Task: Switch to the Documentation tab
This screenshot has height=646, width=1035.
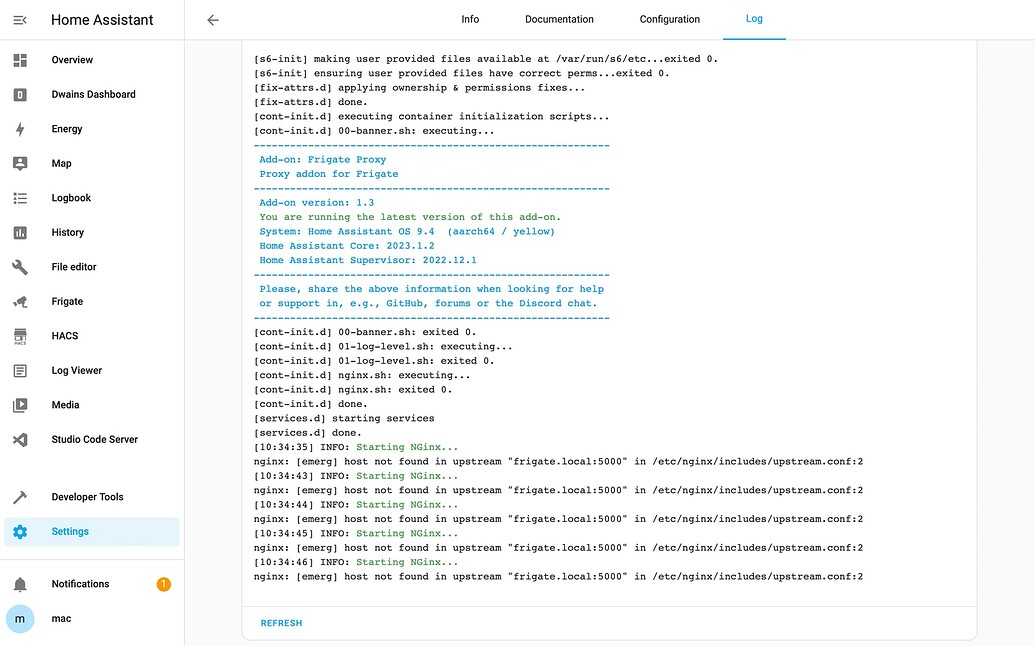Action: pyautogui.click(x=559, y=18)
